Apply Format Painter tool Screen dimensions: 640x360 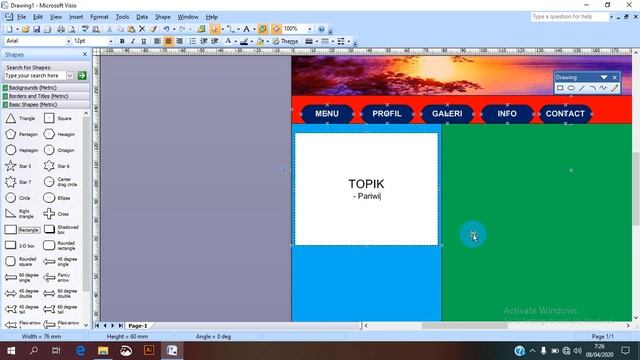pyautogui.click(x=153, y=29)
